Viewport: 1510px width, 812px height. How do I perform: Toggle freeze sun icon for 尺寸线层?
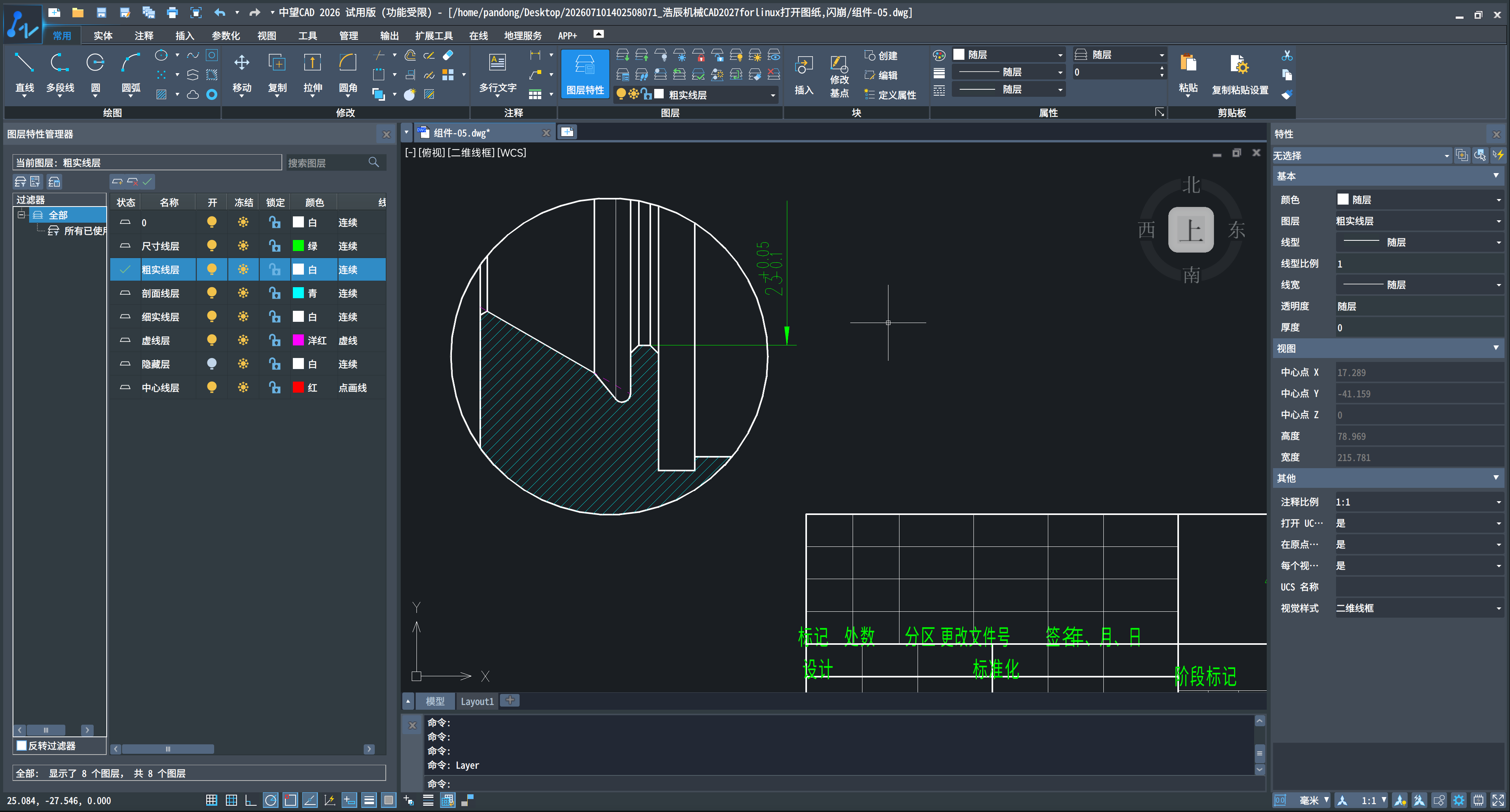242,245
